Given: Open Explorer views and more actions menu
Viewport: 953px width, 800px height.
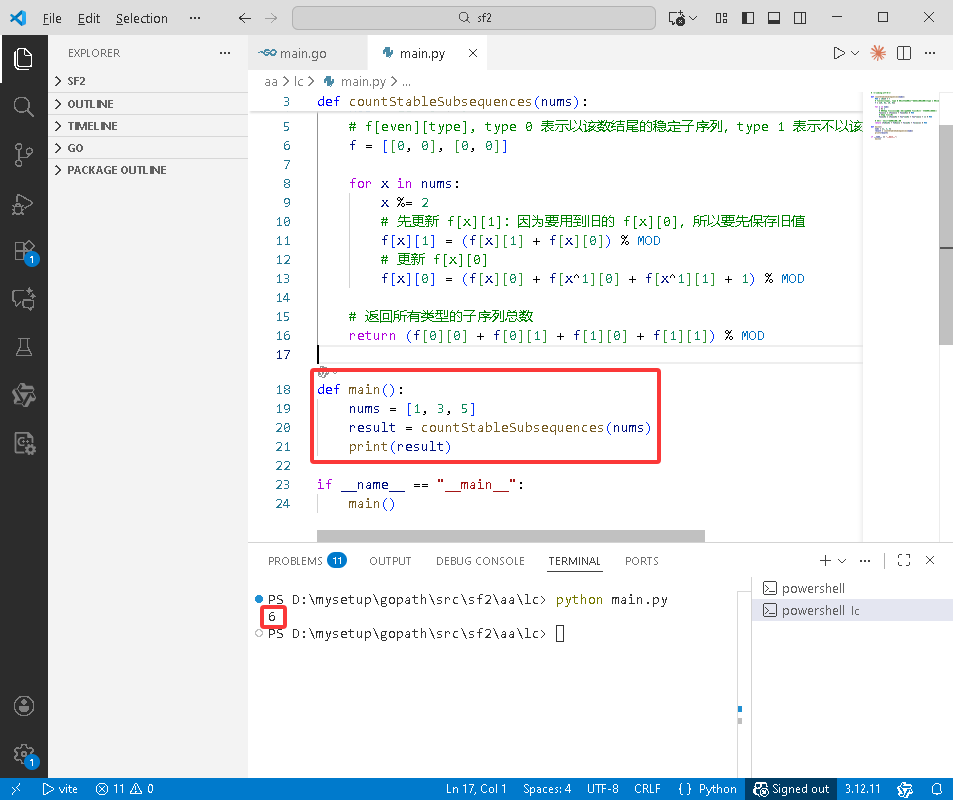Looking at the screenshot, I should (x=225, y=53).
